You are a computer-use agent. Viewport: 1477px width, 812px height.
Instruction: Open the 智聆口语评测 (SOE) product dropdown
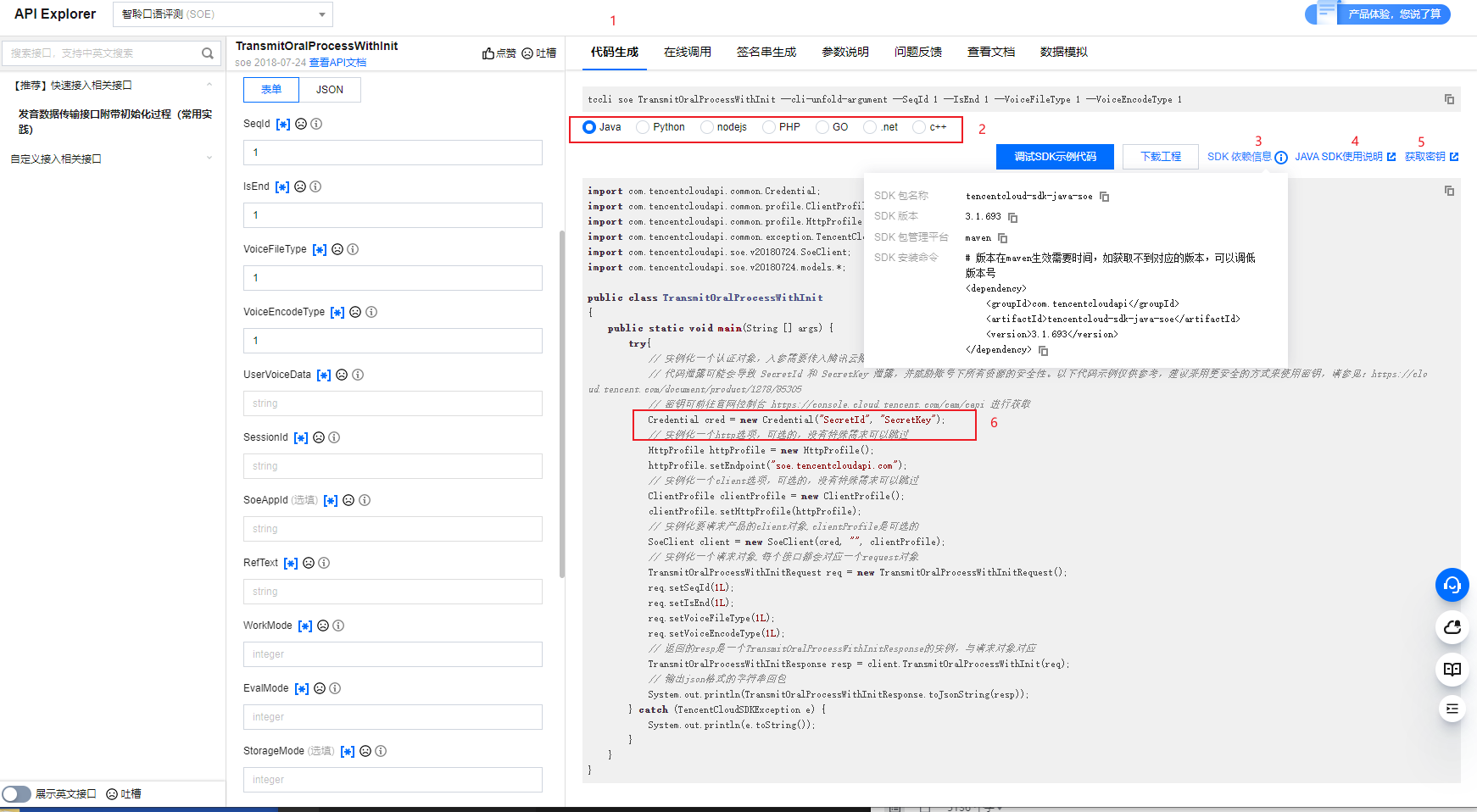(x=223, y=14)
